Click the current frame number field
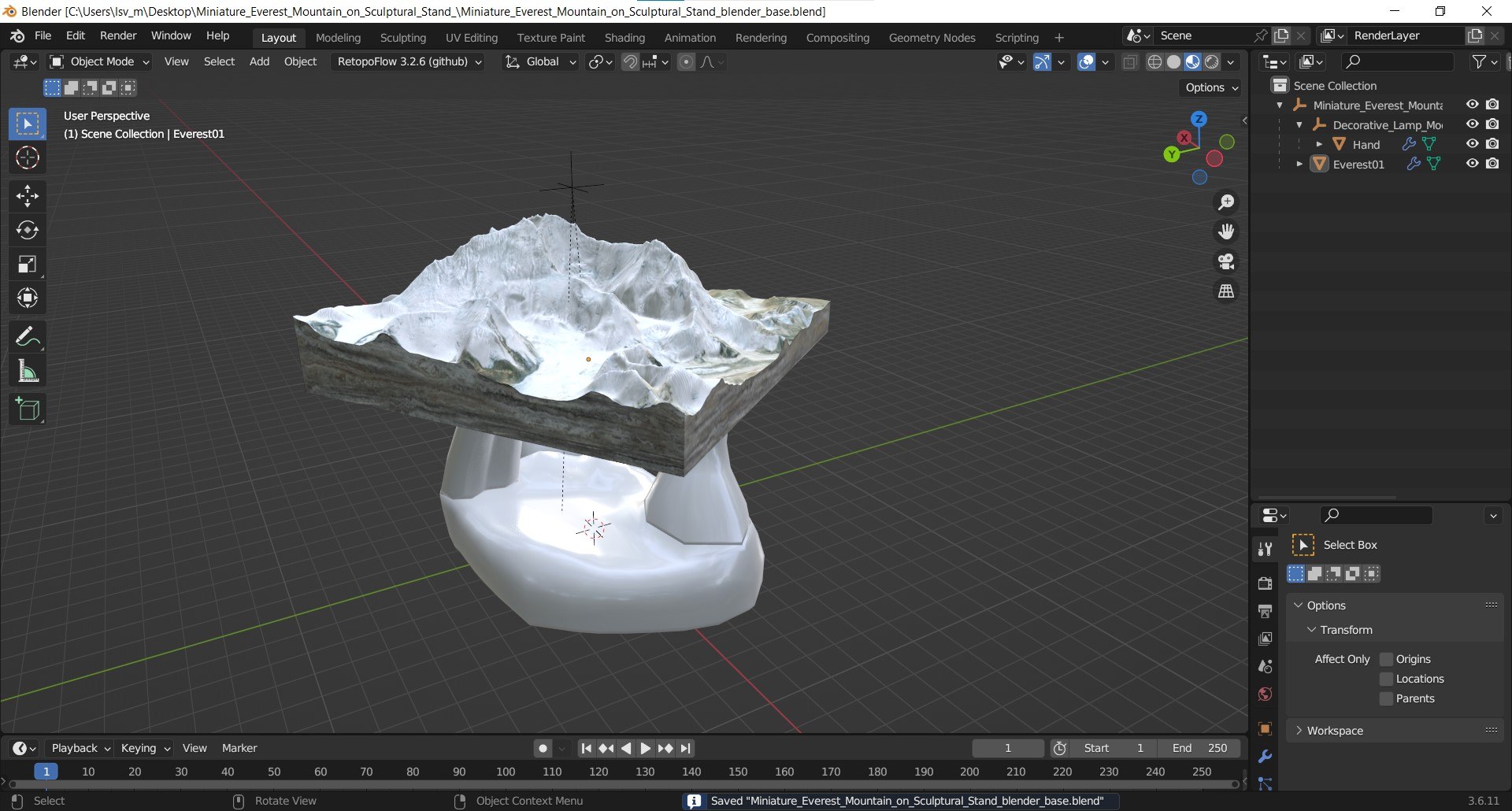Image resolution: width=1512 pixels, height=811 pixels. tap(1008, 748)
